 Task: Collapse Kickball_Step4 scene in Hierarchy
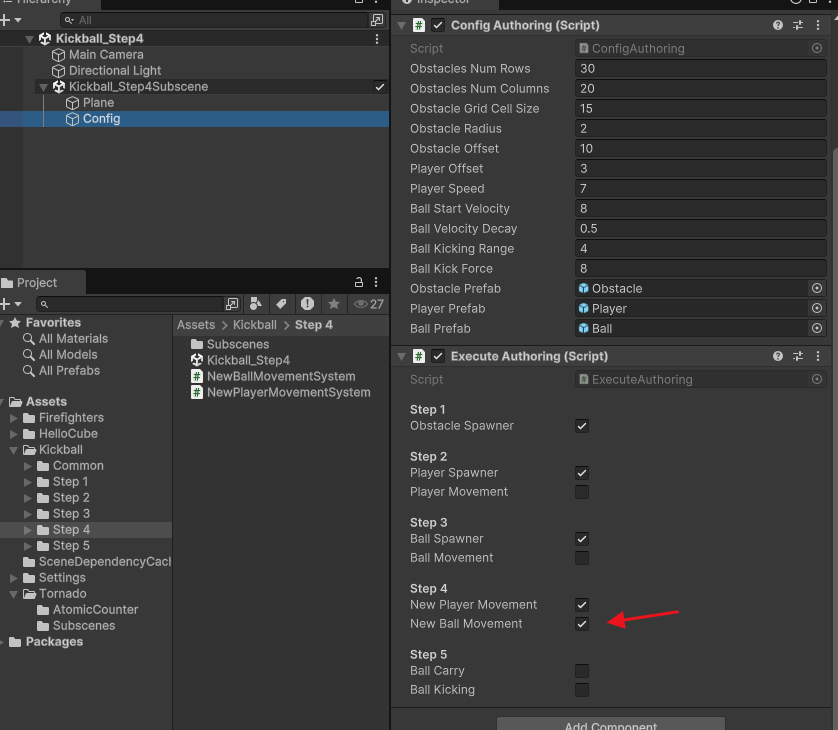tap(30, 39)
